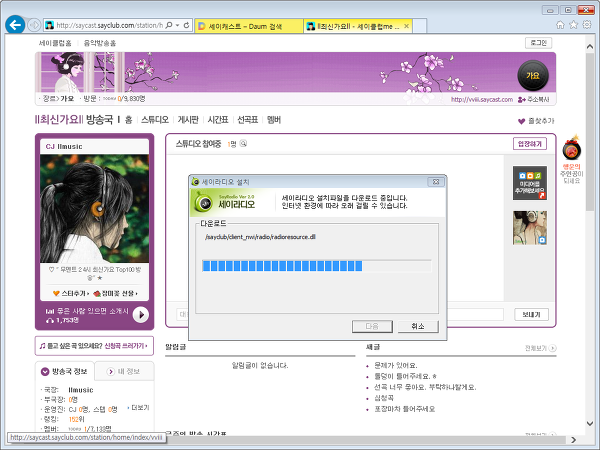Screen dimensions: 600x450
Task: Click magnifier next to 스튜디오 참여중 count
Action: click(x=243, y=143)
